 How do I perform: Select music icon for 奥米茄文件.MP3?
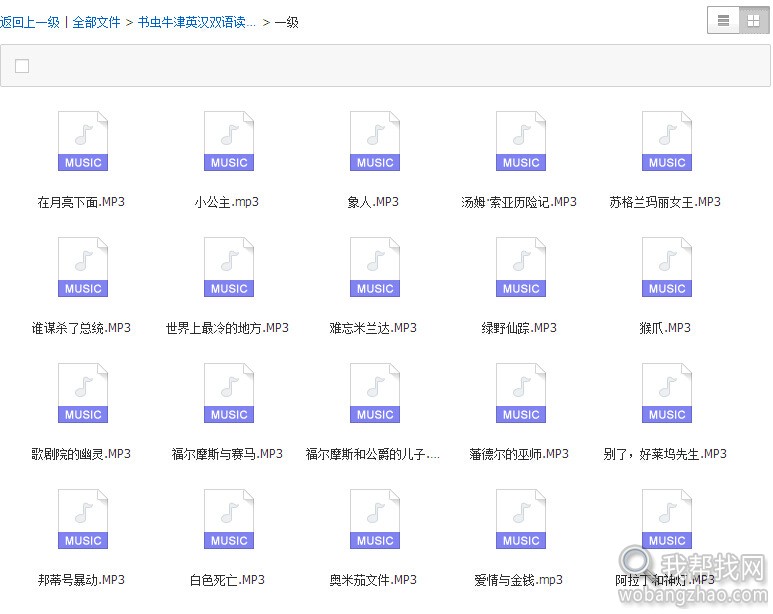point(375,519)
